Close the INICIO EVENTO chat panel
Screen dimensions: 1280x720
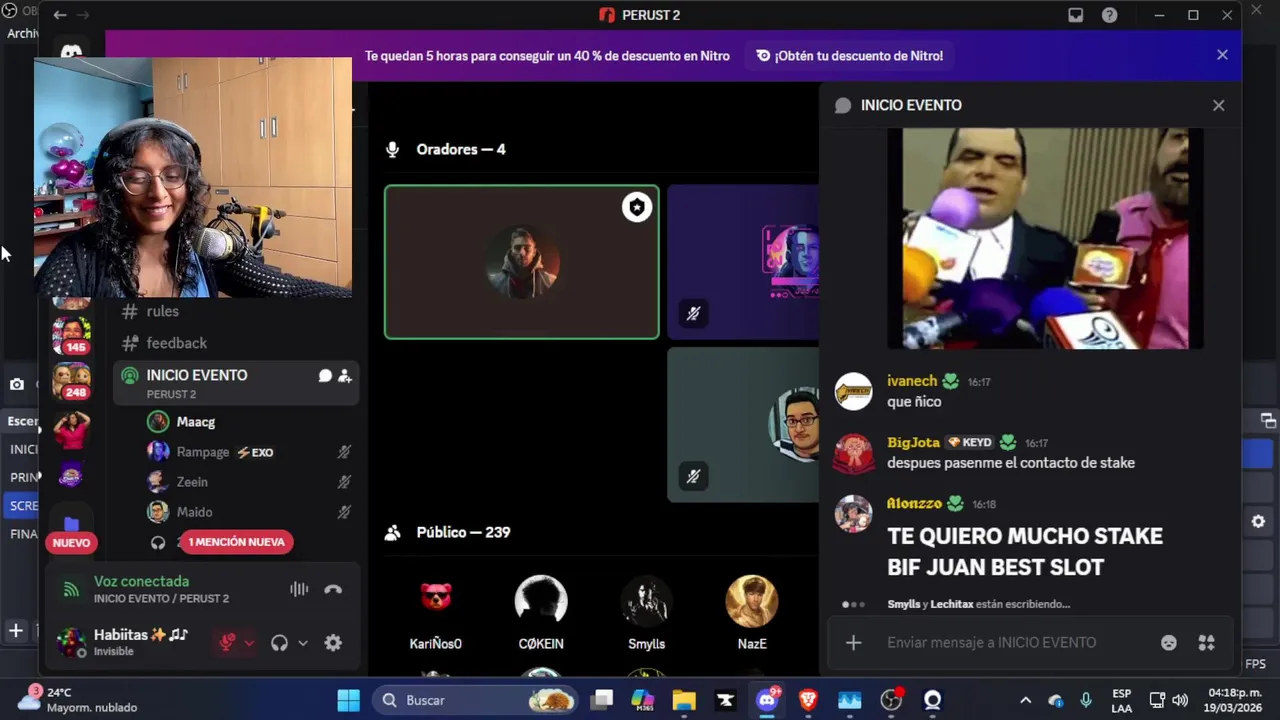tap(1218, 105)
